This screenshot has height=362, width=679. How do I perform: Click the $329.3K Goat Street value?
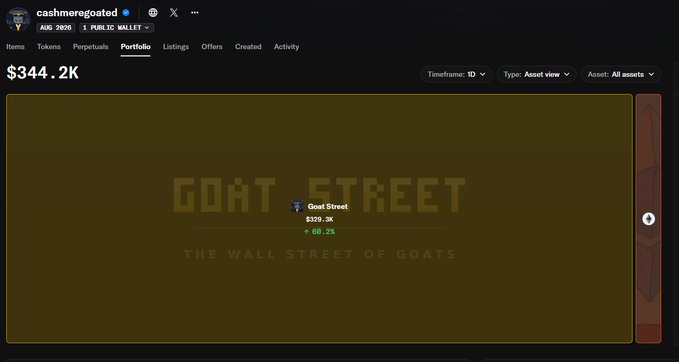pos(319,220)
